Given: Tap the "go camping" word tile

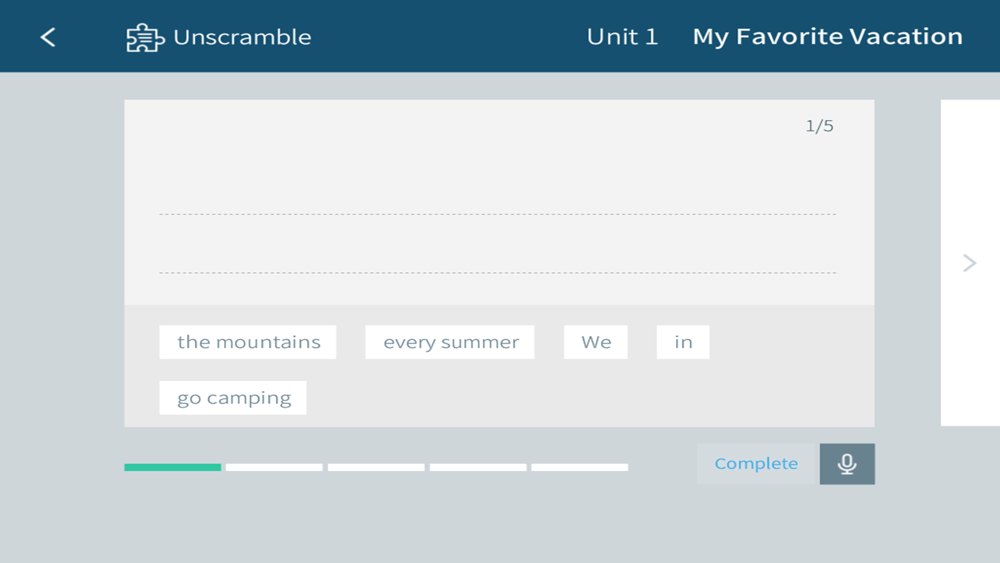Looking at the screenshot, I should pos(233,398).
